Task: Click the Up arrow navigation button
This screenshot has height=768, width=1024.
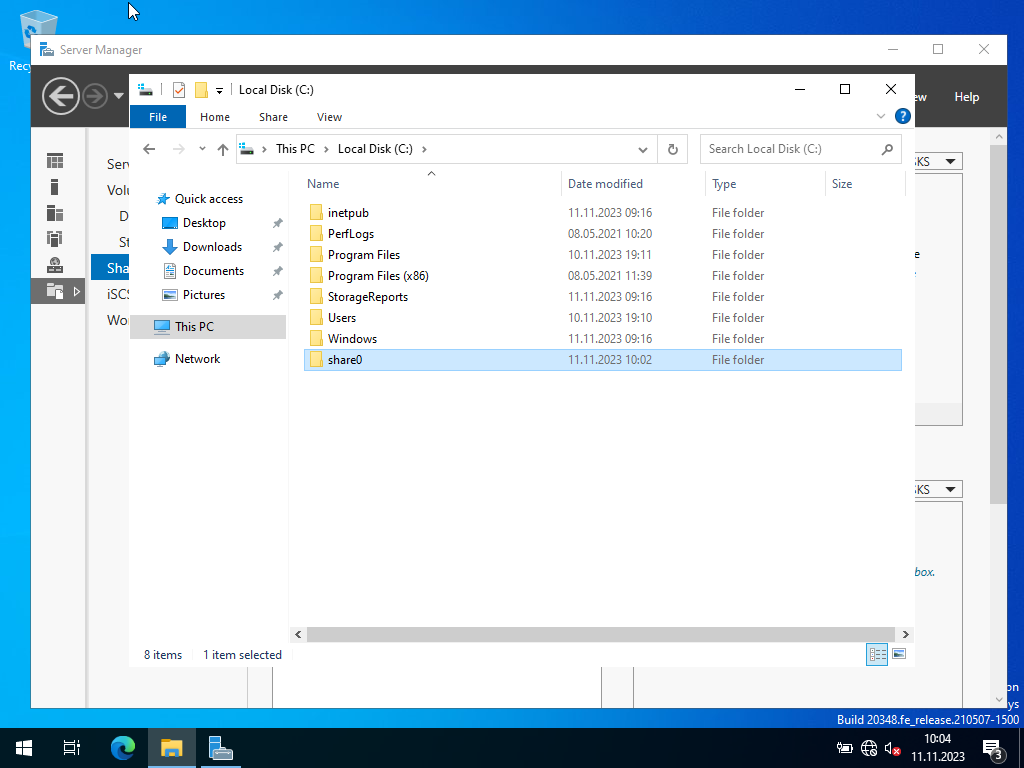Action: point(223,149)
